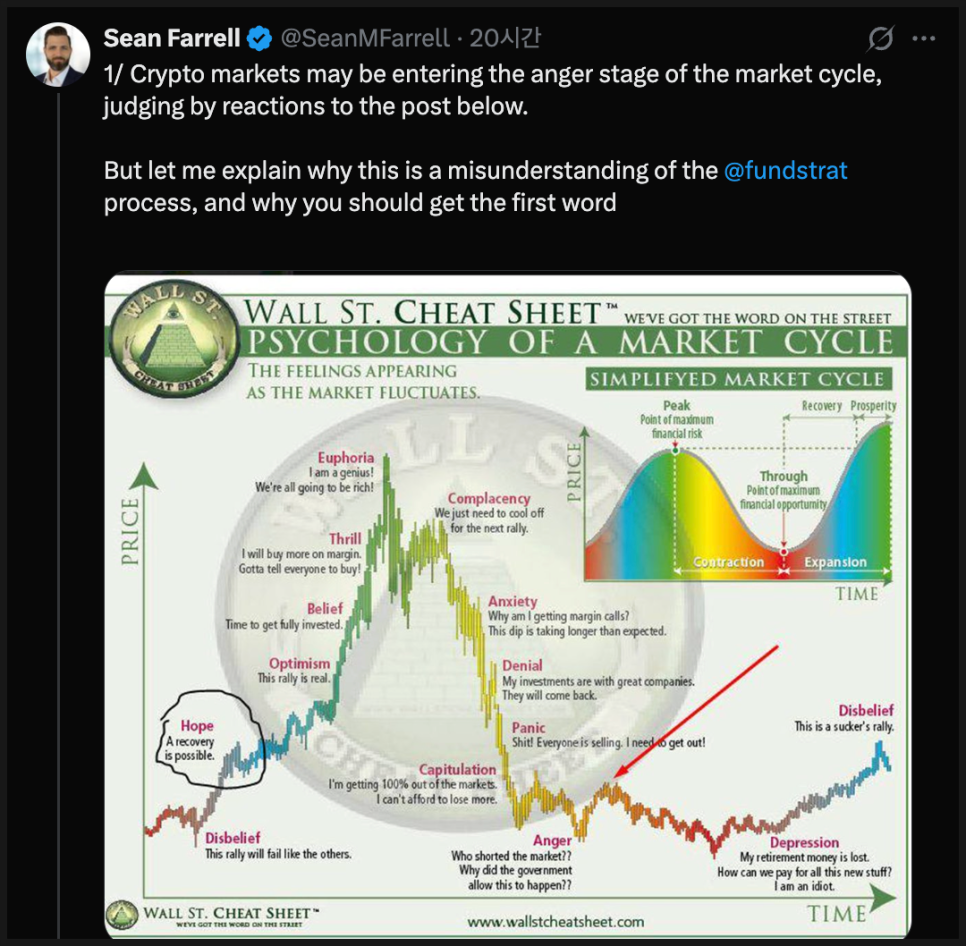This screenshot has height=946, width=966.
Task: Click the red arrow on the chart
Action: coord(695,712)
